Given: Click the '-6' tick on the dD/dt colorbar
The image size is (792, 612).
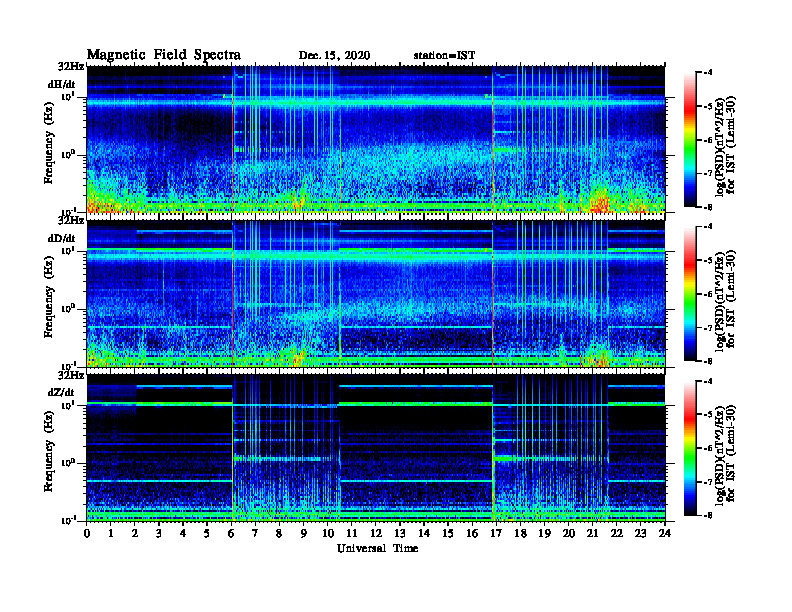Looking at the screenshot, I should (x=709, y=294).
